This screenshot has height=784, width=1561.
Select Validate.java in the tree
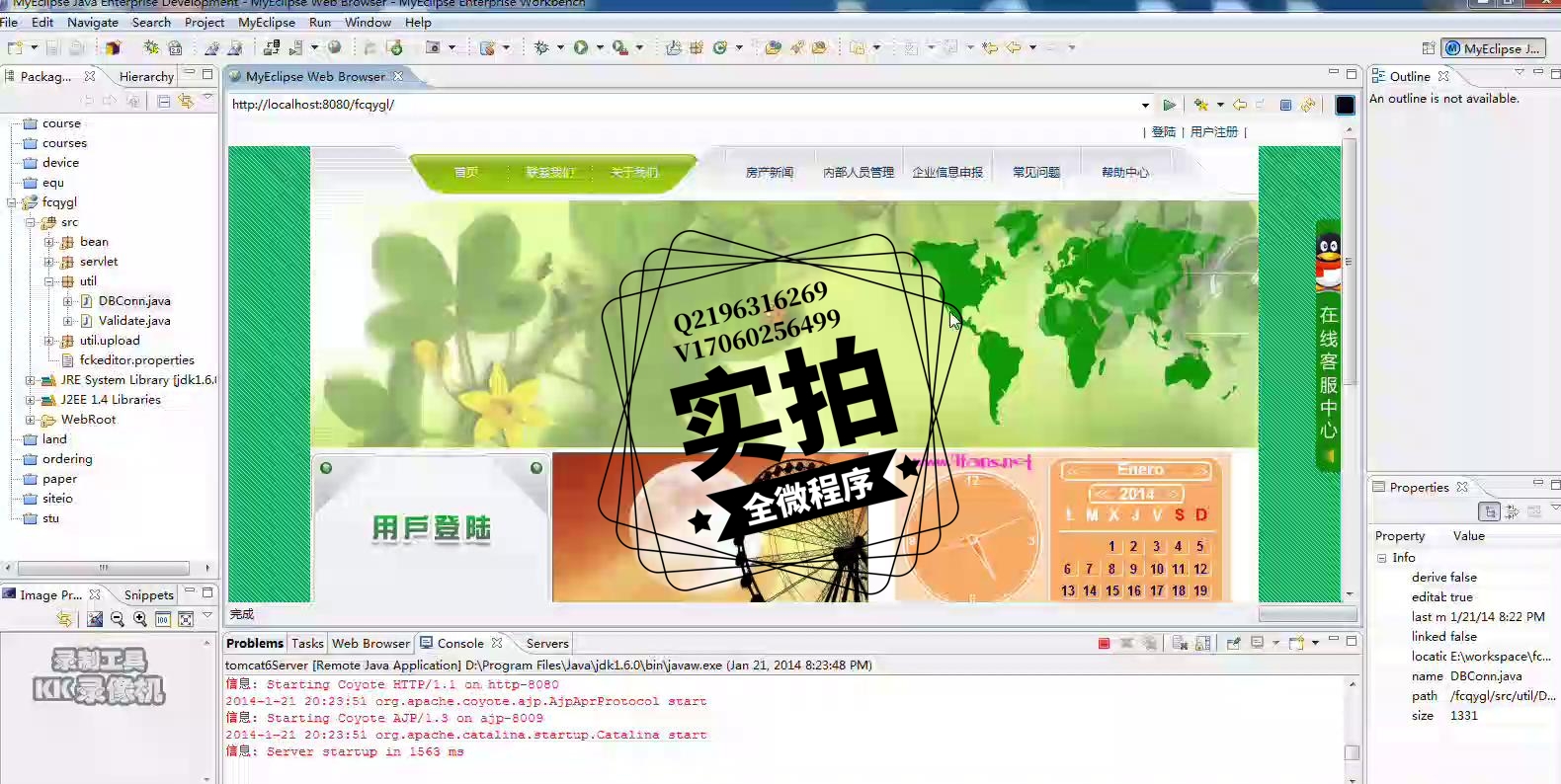(x=134, y=321)
